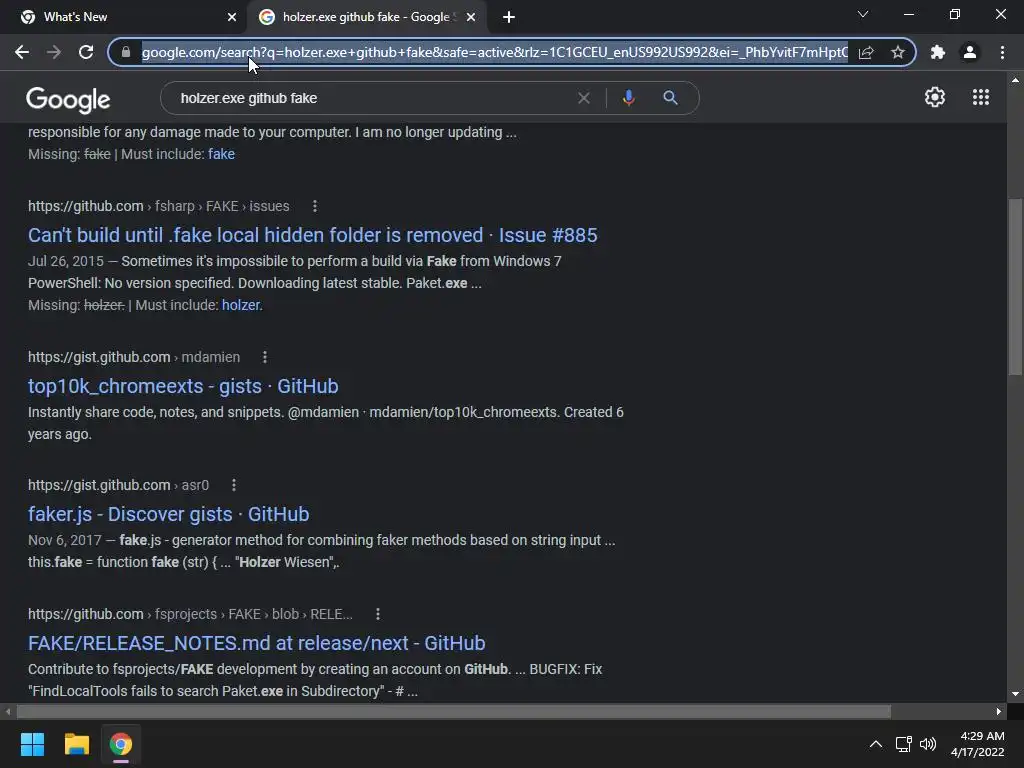Reload the current page
This screenshot has width=1024, height=768.
point(86,52)
